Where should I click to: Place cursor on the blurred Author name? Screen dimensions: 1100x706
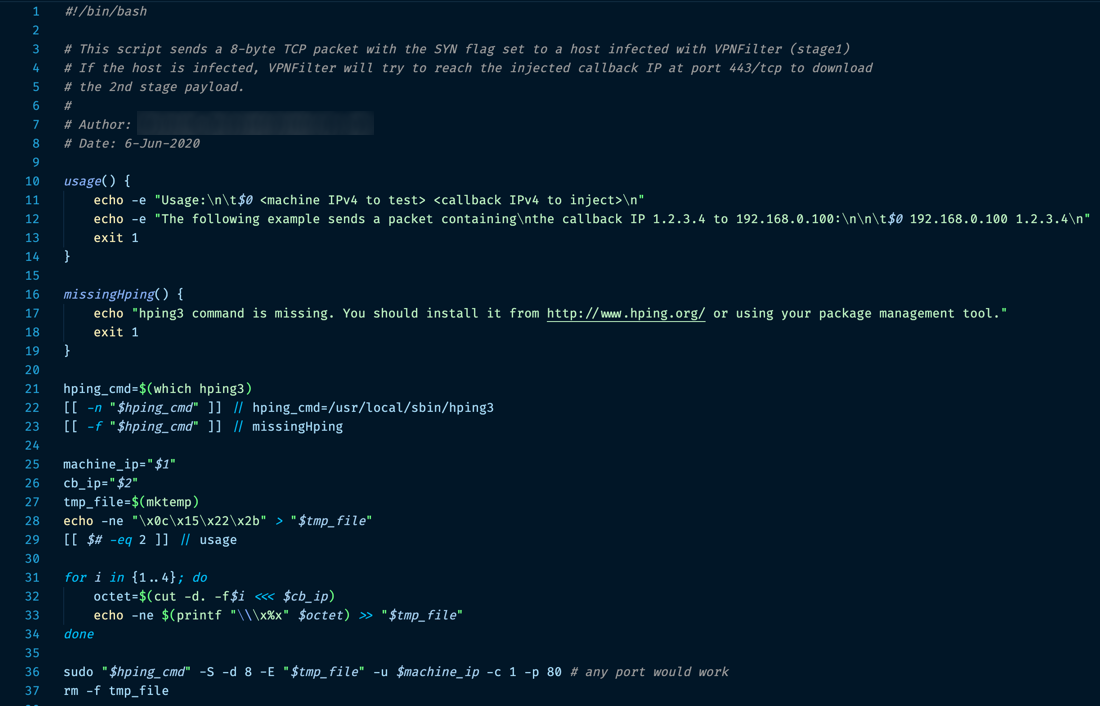tap(255, 124)
